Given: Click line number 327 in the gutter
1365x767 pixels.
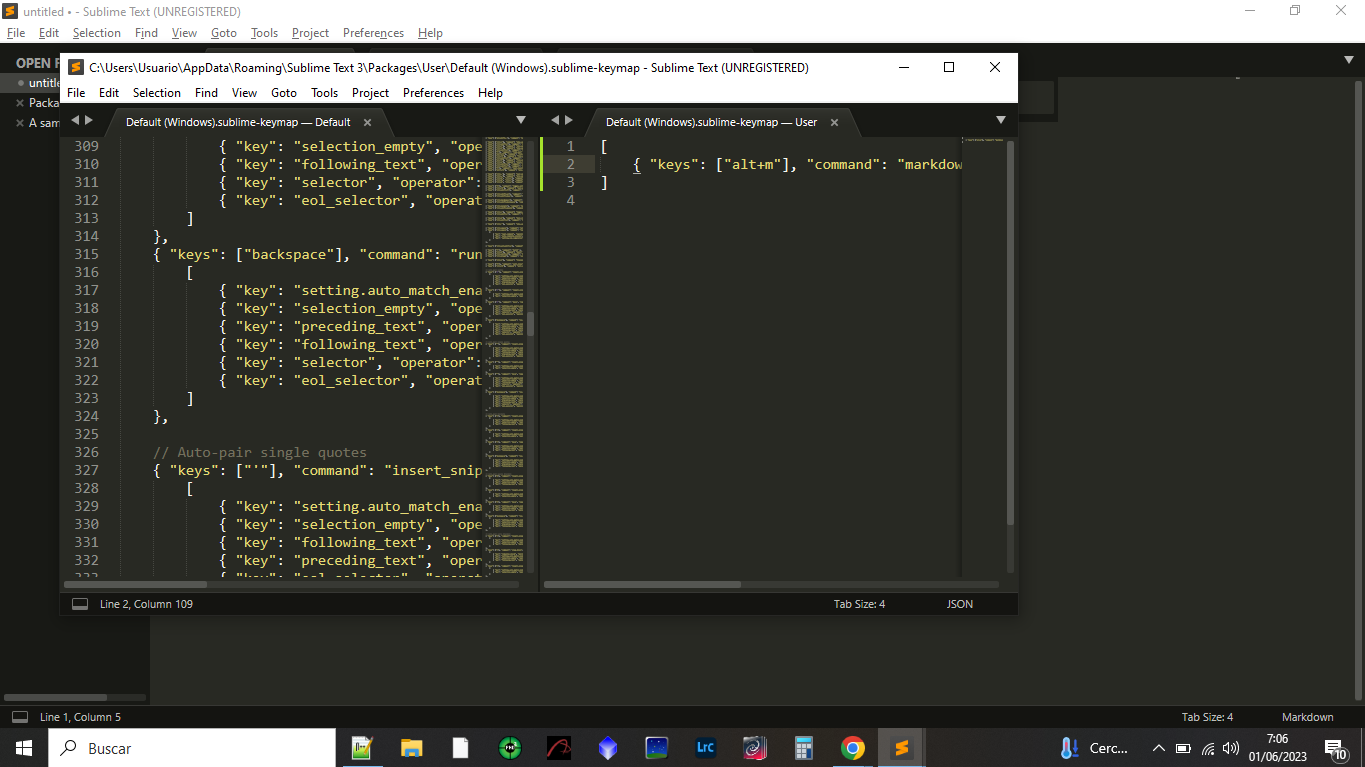Looking at the screenshot, I should [x=87, y=470].
